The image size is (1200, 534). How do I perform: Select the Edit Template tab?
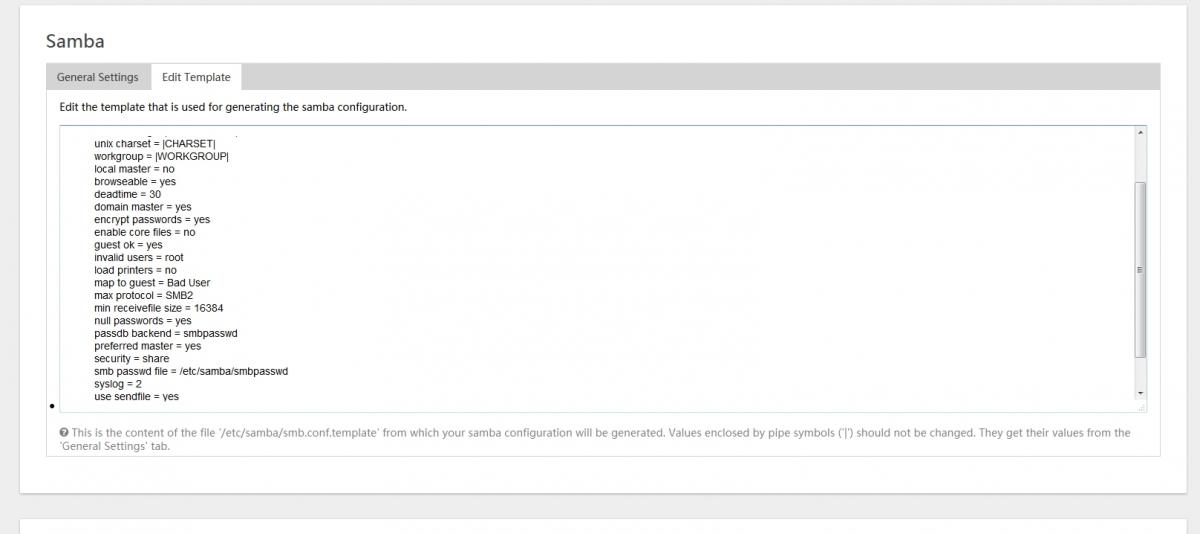tap(196, 77)
